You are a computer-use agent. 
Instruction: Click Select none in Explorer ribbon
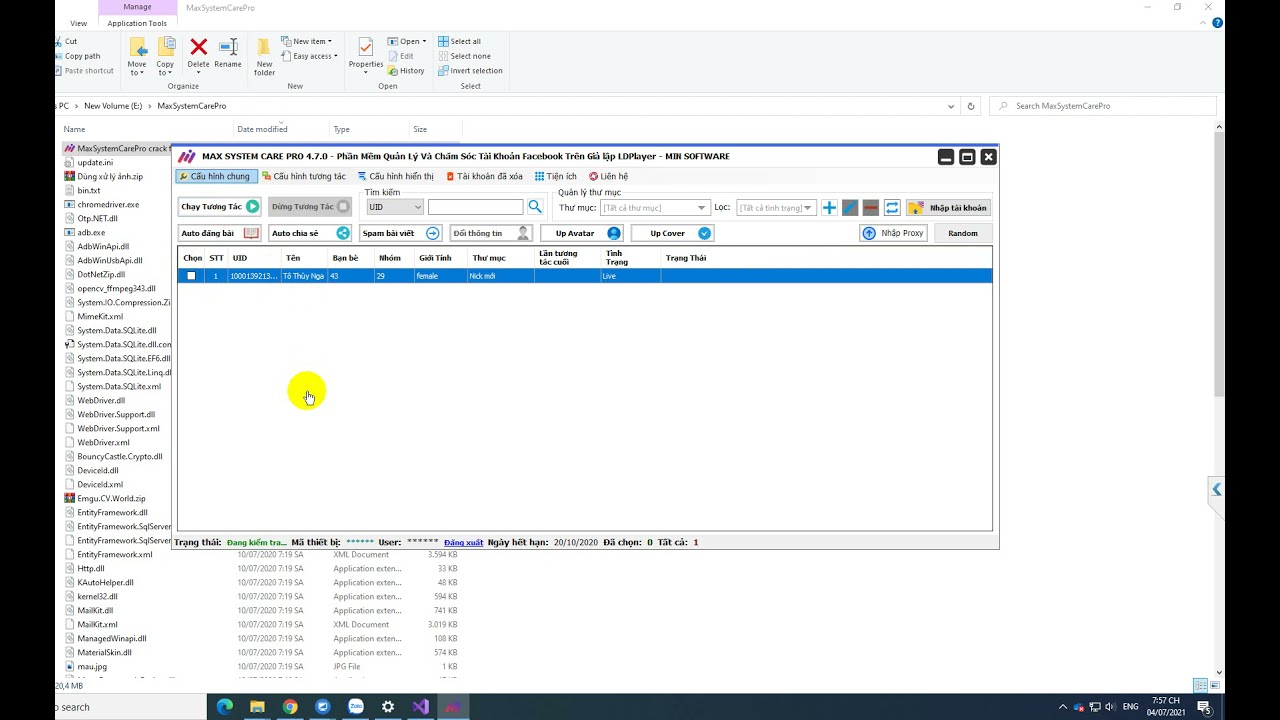[464, 56]
